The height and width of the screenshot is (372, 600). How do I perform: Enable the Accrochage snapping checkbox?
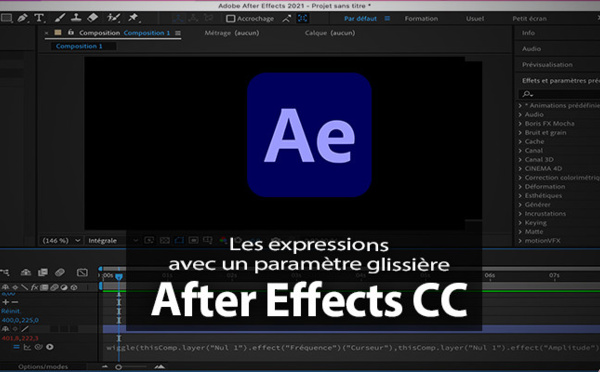coord(230,18)
